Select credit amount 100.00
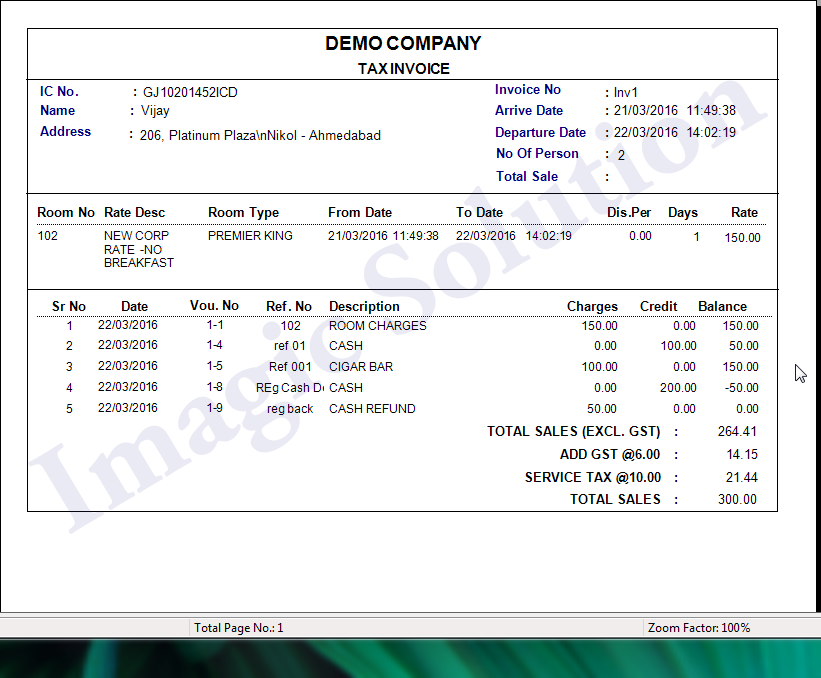 pos(678,346)
